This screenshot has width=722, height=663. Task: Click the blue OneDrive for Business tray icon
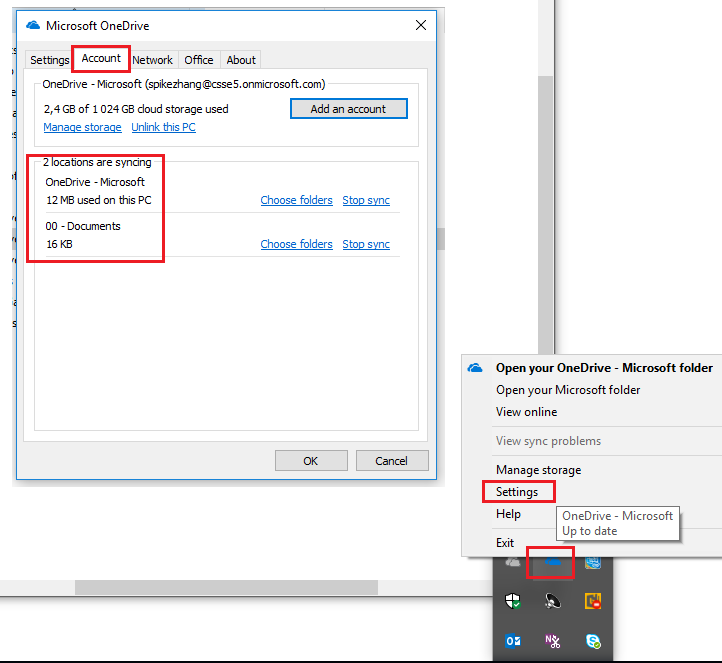coord(552,562)
